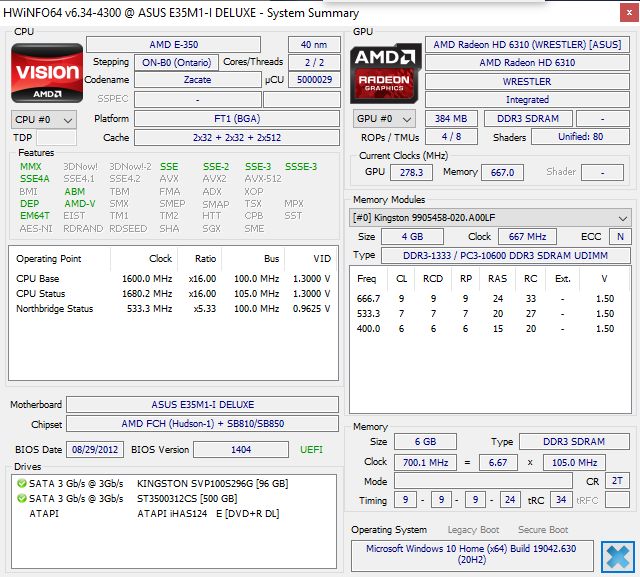Click the ROPs / TMUs 4 / 8 value
The width and height of the screenshot is (640, 577).
coord(451,137)
